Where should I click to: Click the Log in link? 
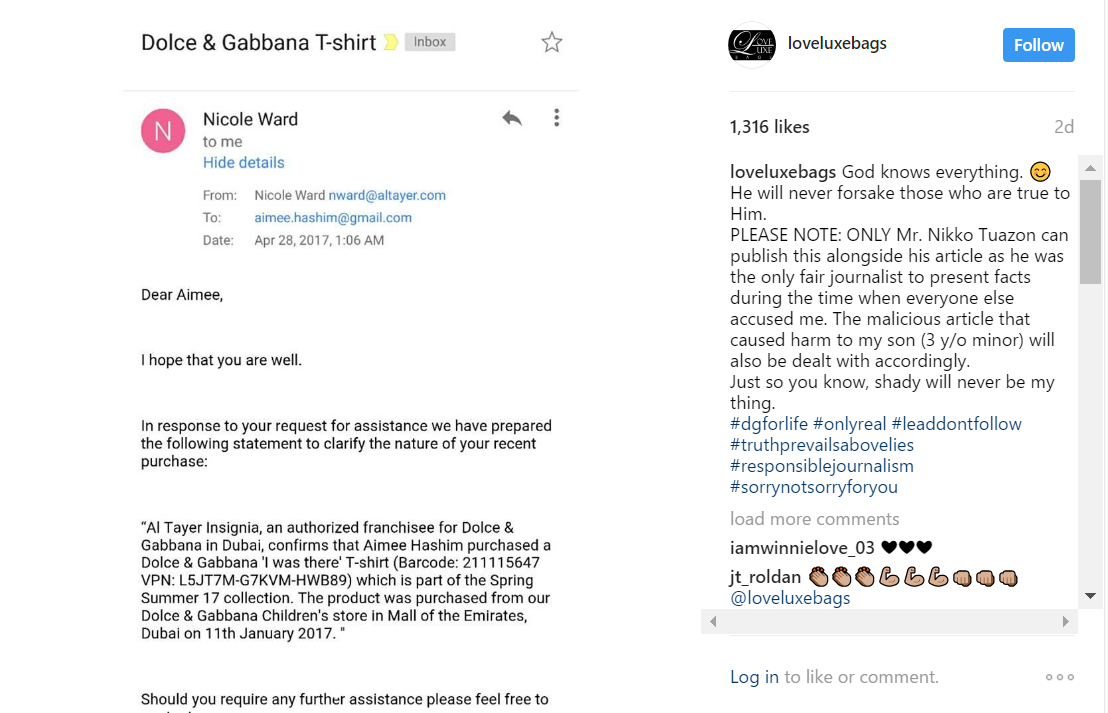[x=754, y=677]
